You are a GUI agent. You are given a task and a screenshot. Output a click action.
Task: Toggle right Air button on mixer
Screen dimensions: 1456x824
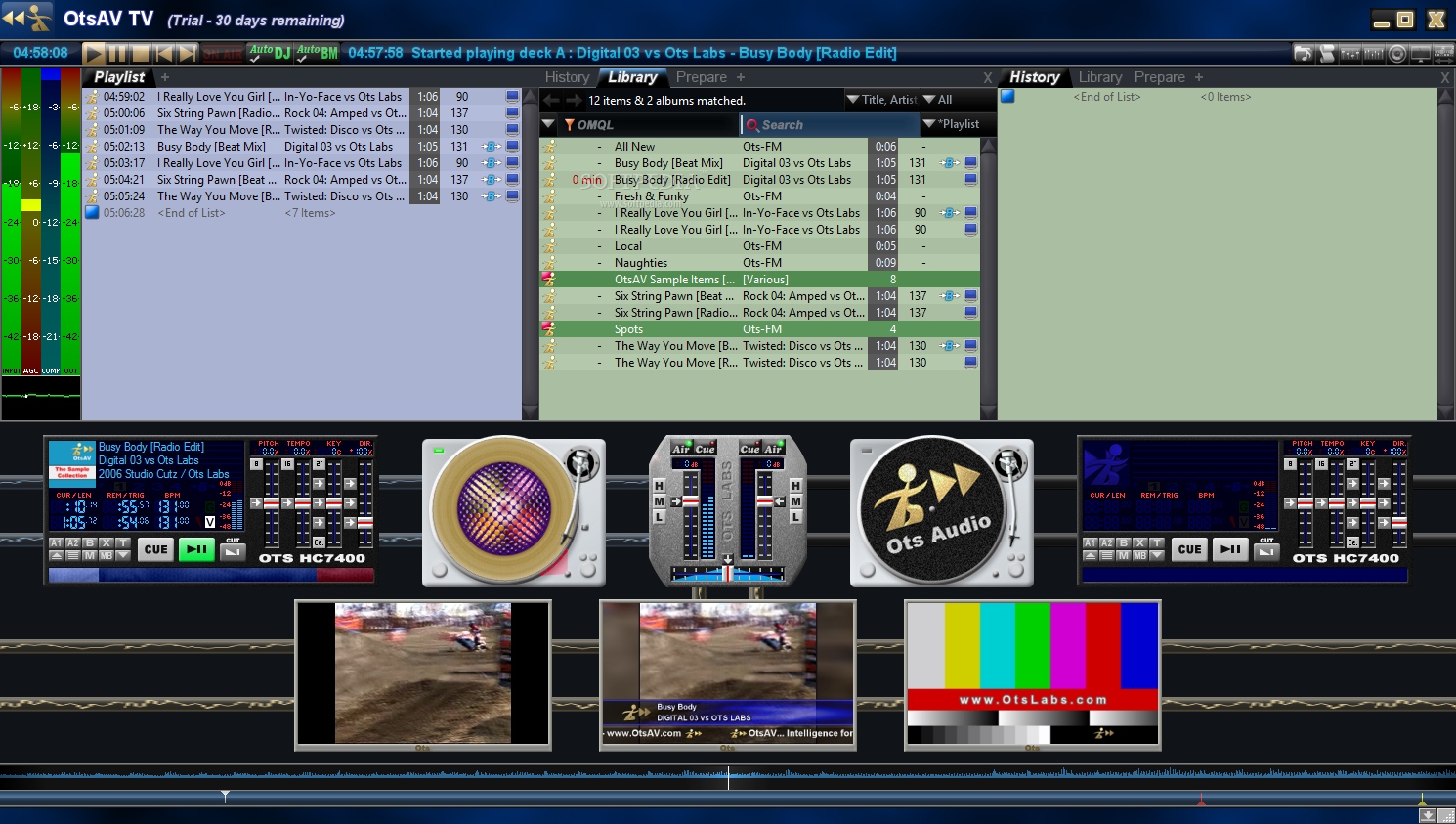pyautogui.click(x=773, y=449)
